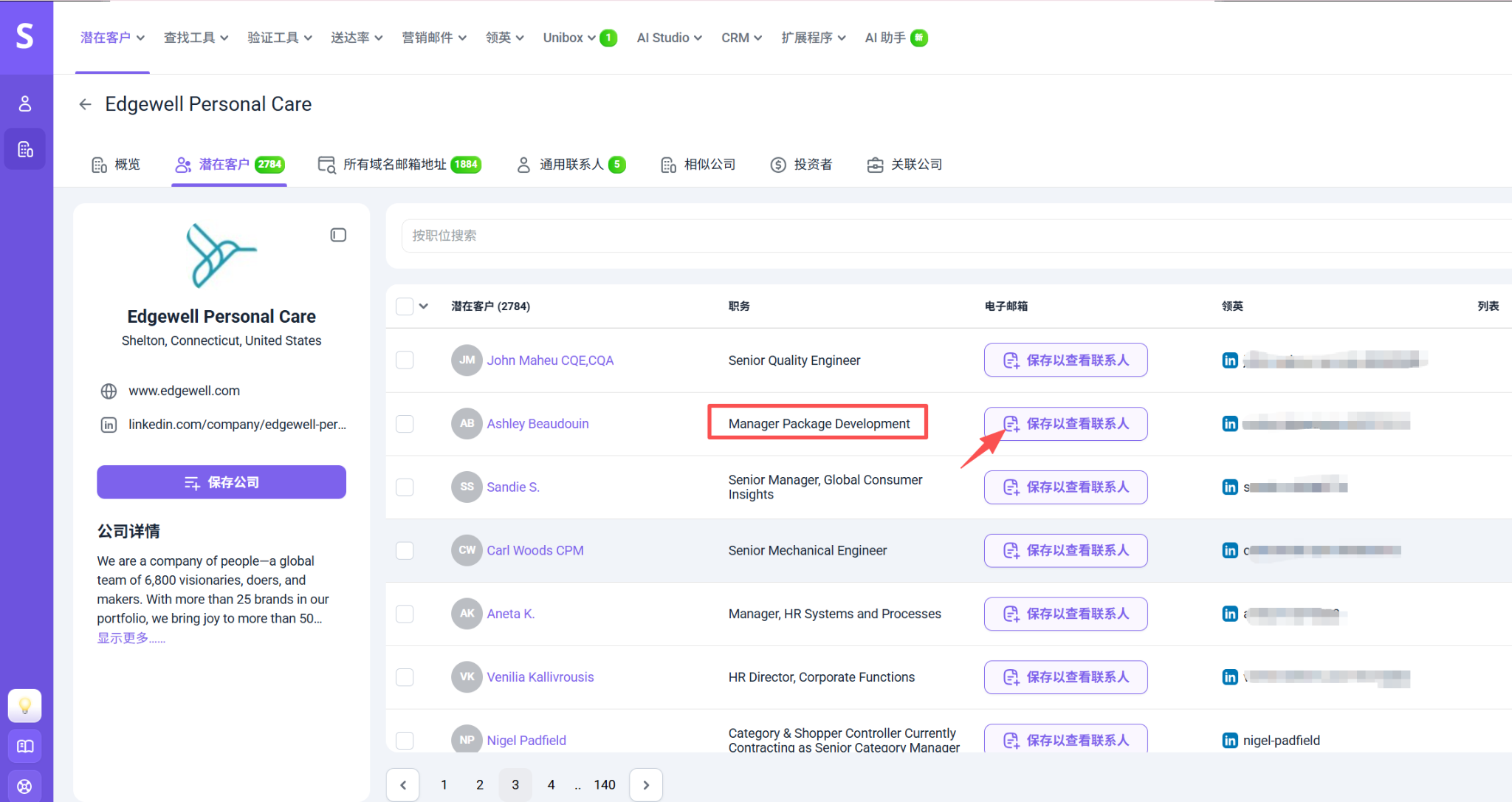Open the CRM dropdown menu

(741, 38)
